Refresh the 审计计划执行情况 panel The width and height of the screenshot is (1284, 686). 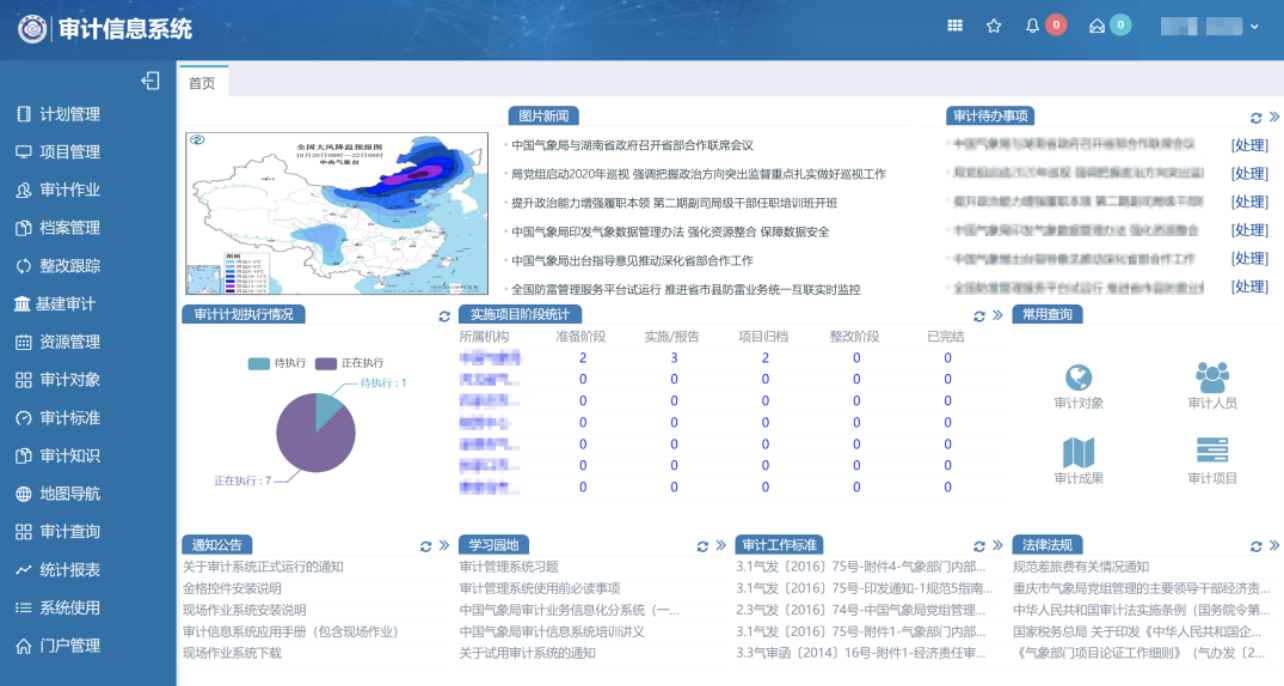point(444,316)
